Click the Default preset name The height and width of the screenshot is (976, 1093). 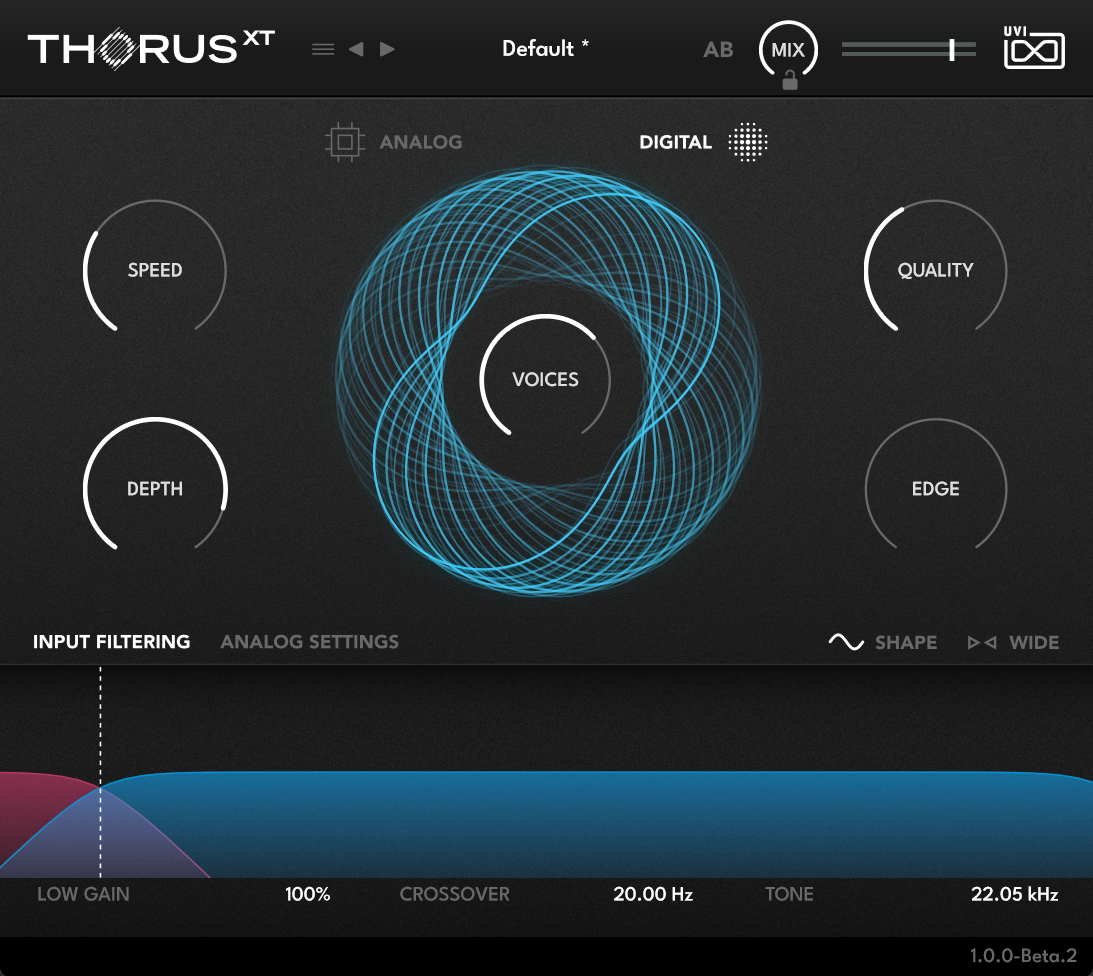point(545,48)
